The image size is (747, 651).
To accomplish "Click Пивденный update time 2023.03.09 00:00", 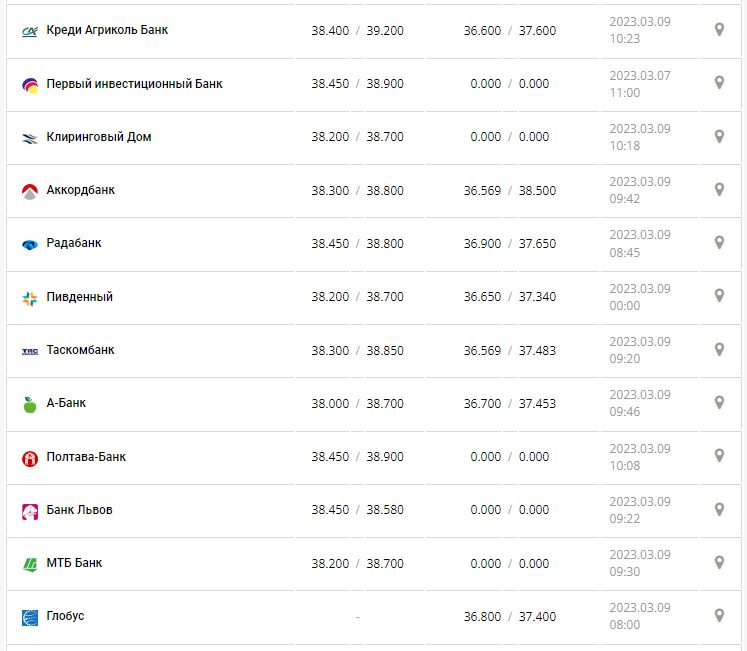I will click(640, 297).
